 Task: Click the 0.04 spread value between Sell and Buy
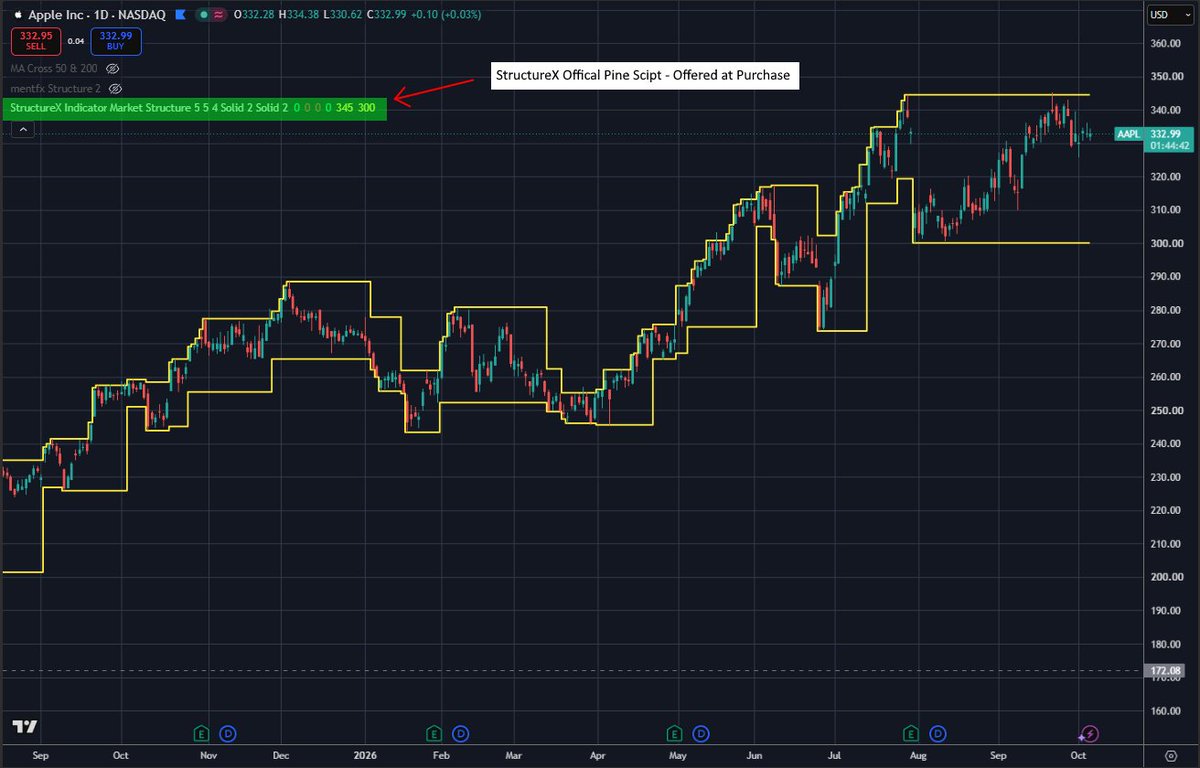click(74, 41)
